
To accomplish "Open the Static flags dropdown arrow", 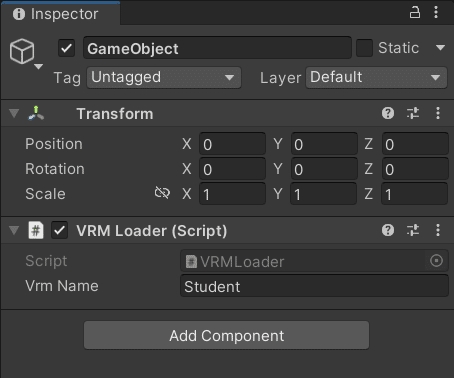I will 440,48.
